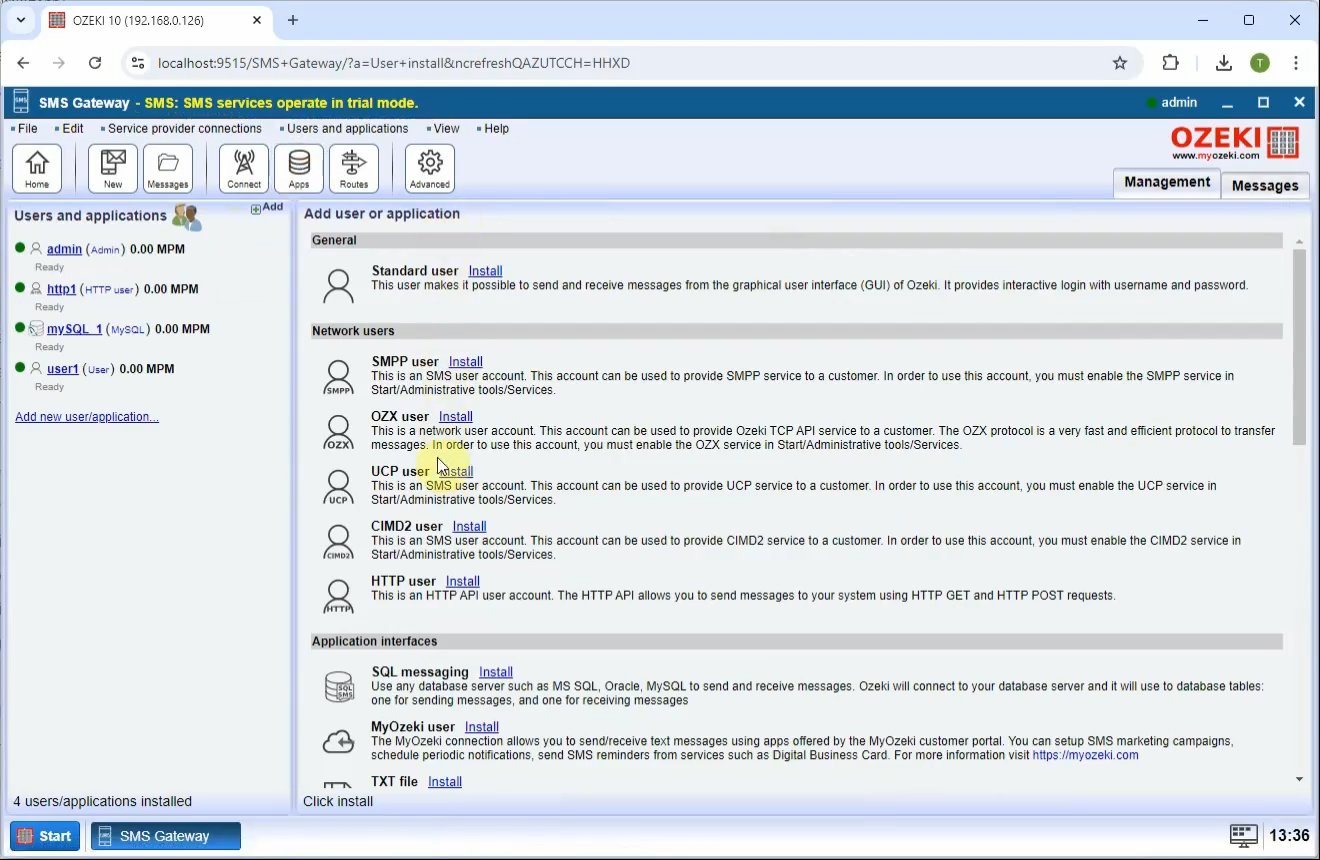The width and height of the screenshot is (1320, 860).
Task: Click Install next to HTTP user
Action: pos(462,580)
